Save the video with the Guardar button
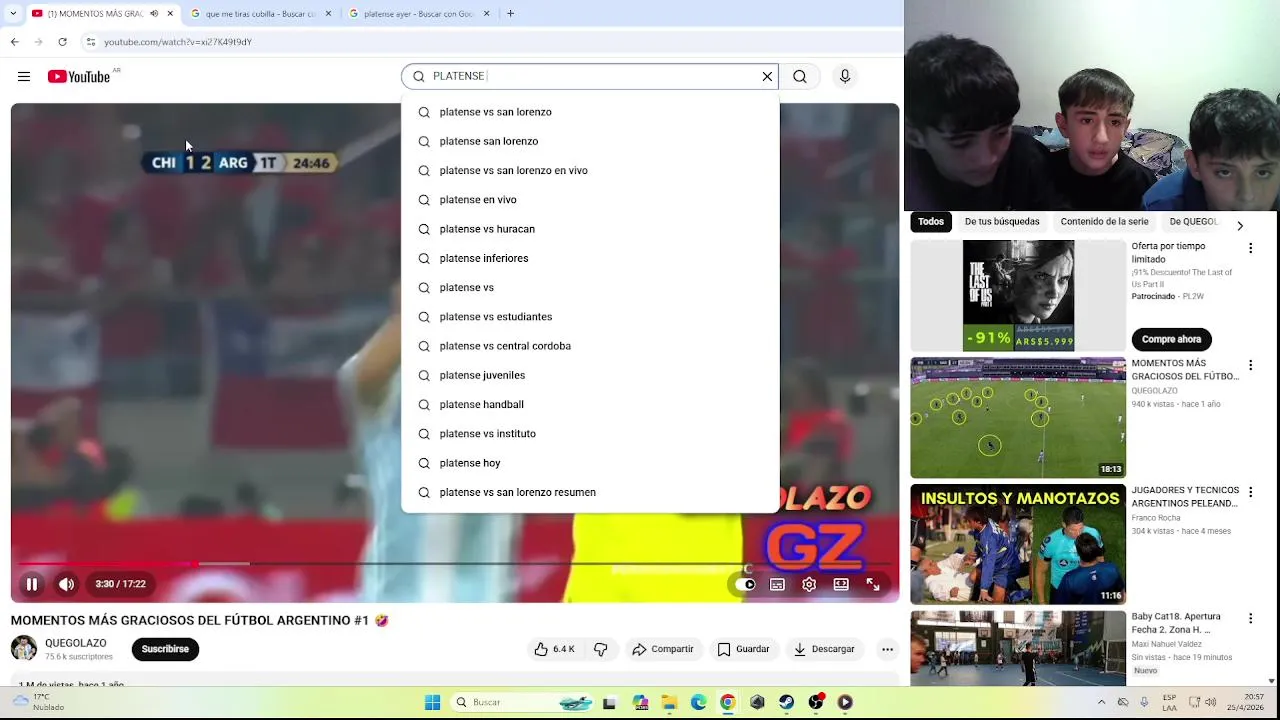The height and width of the screenshot is (720, 1280). [743, 649]
